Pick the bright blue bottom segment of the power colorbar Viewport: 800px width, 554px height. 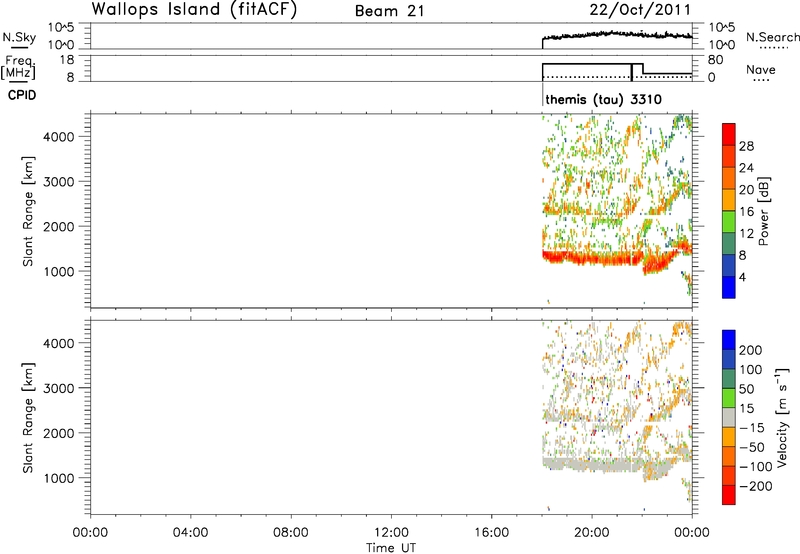coord(729,288)
